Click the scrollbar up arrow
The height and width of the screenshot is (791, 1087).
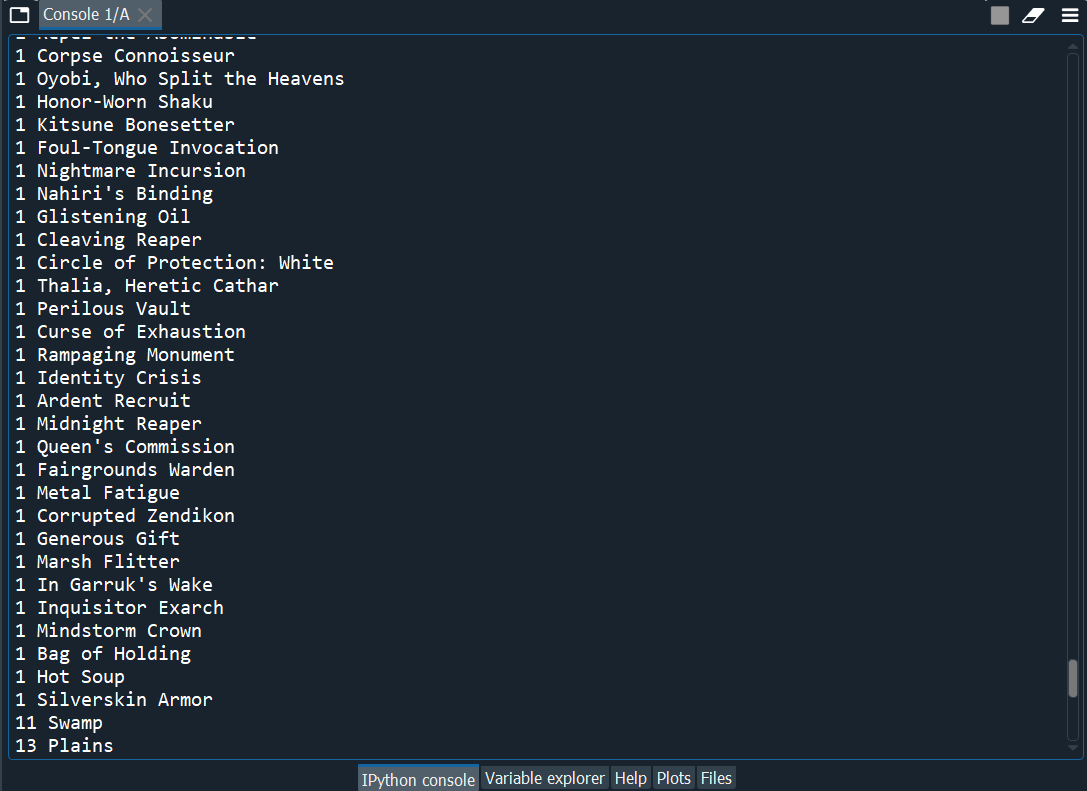(x=1072, y=46)
